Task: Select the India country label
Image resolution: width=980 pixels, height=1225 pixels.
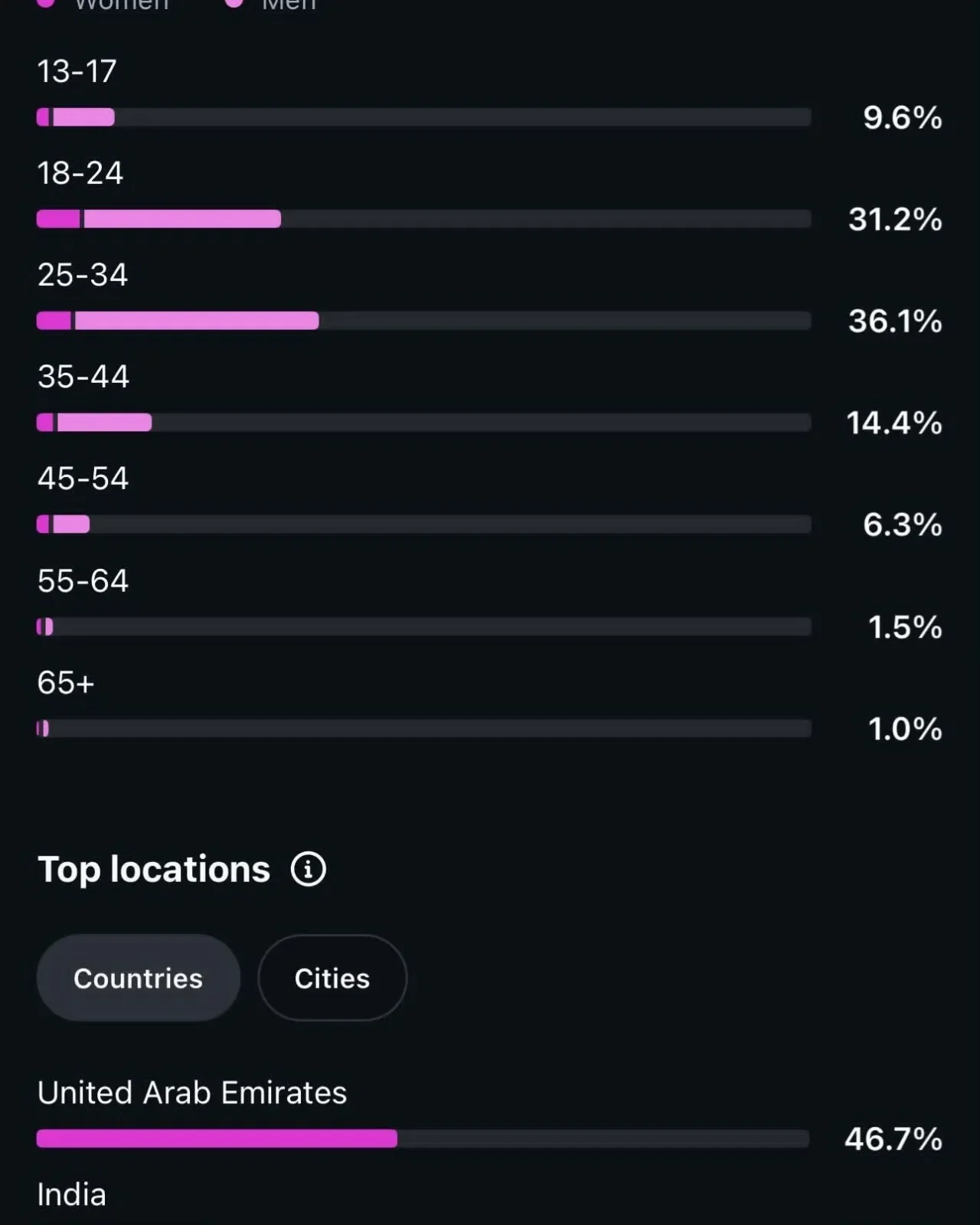Action: 72,1194
